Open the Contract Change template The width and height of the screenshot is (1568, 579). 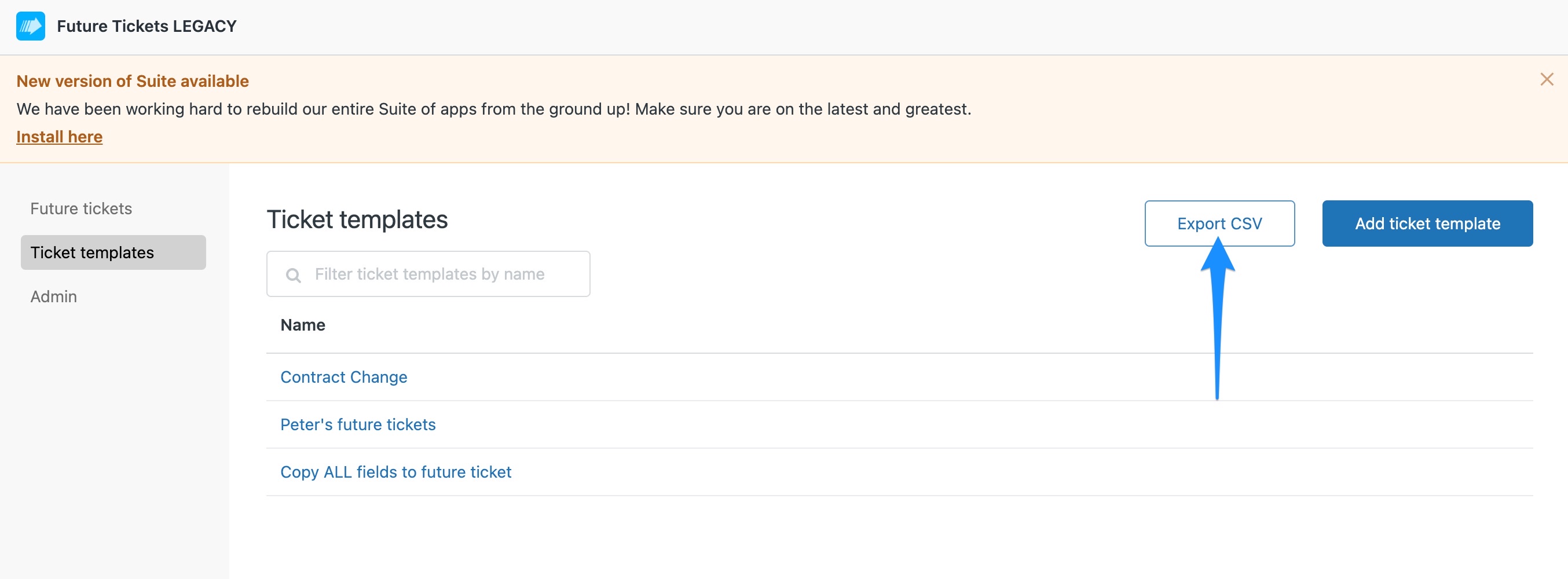[344, 377]
